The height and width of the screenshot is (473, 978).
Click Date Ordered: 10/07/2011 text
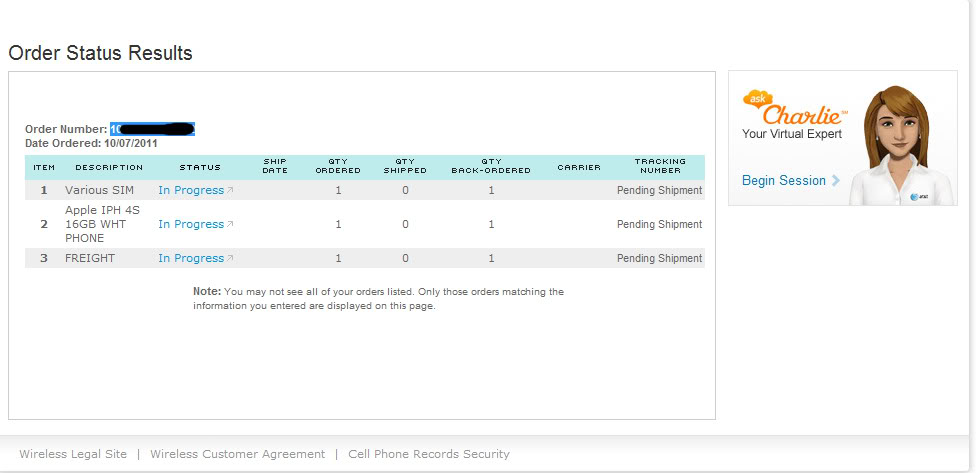pos(91,144)
